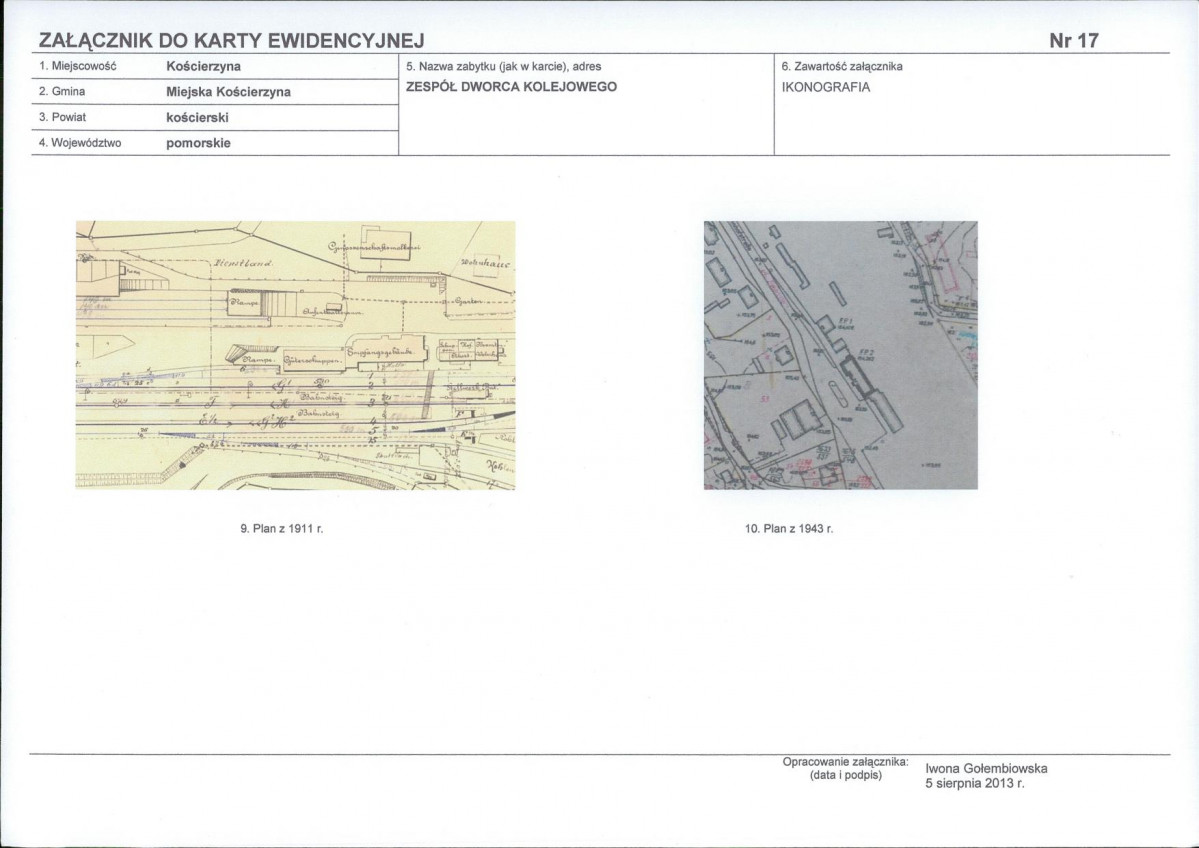Select the caption "10. Plan z 1943 r."
This screenshot has width=1199, height=848.
pos(789,527)
